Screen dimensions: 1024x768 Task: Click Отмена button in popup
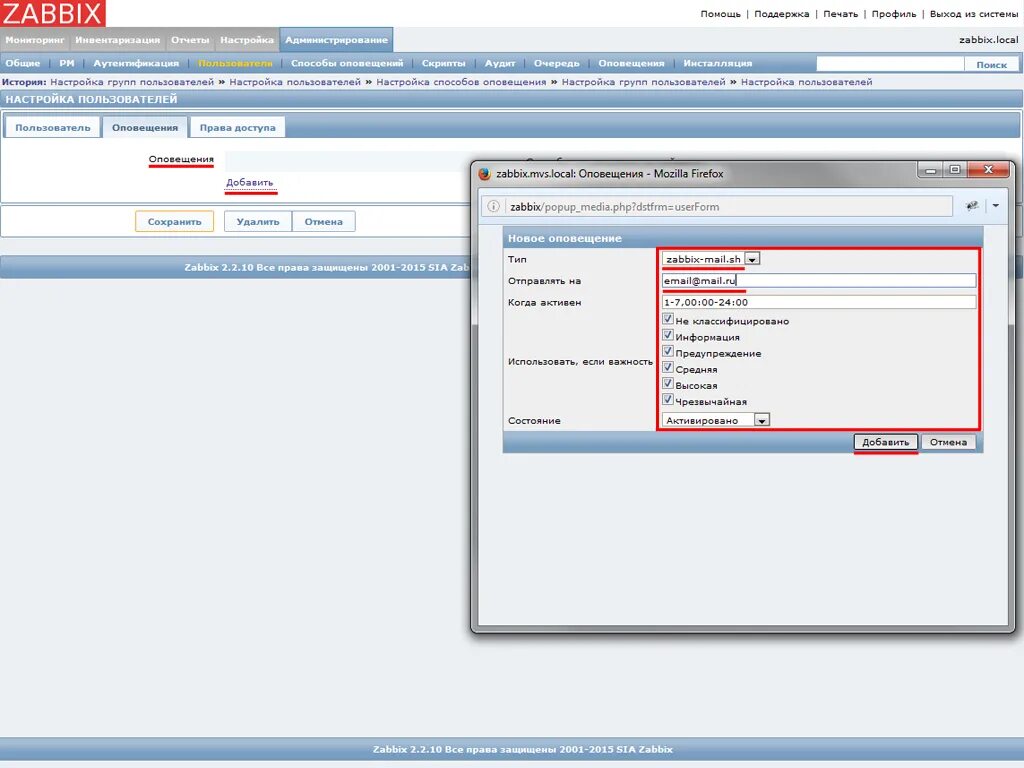[x=948, y=442]
